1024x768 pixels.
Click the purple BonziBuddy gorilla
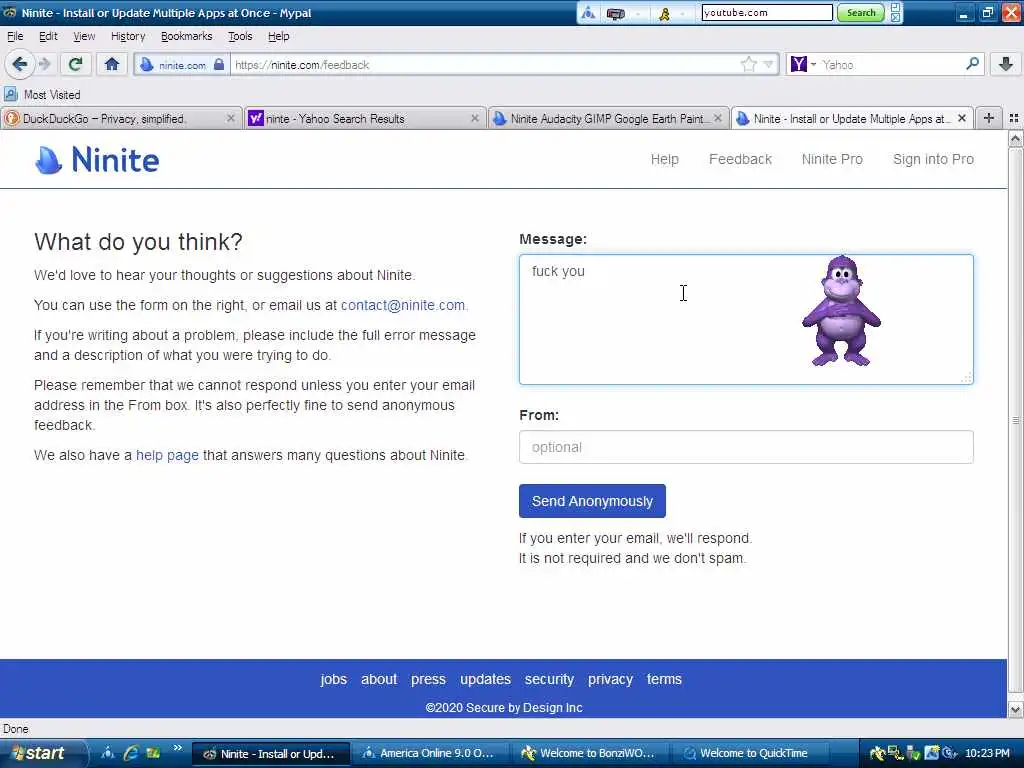841,312
